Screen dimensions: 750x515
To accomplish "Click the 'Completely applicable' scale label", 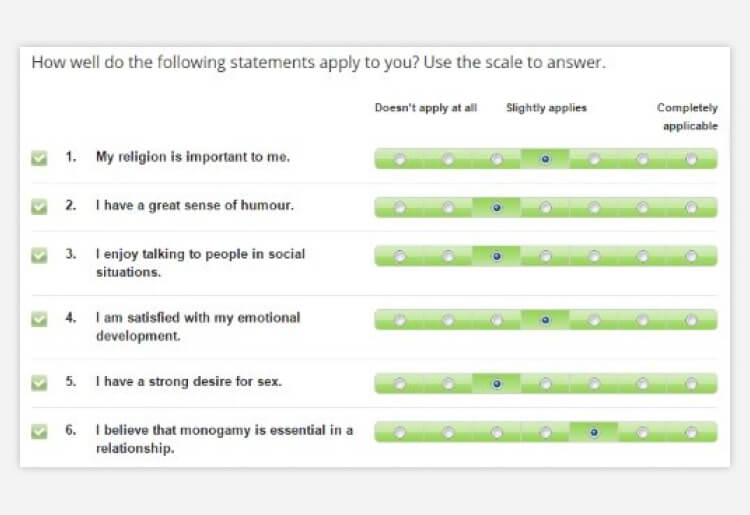I will coord(687,117).
